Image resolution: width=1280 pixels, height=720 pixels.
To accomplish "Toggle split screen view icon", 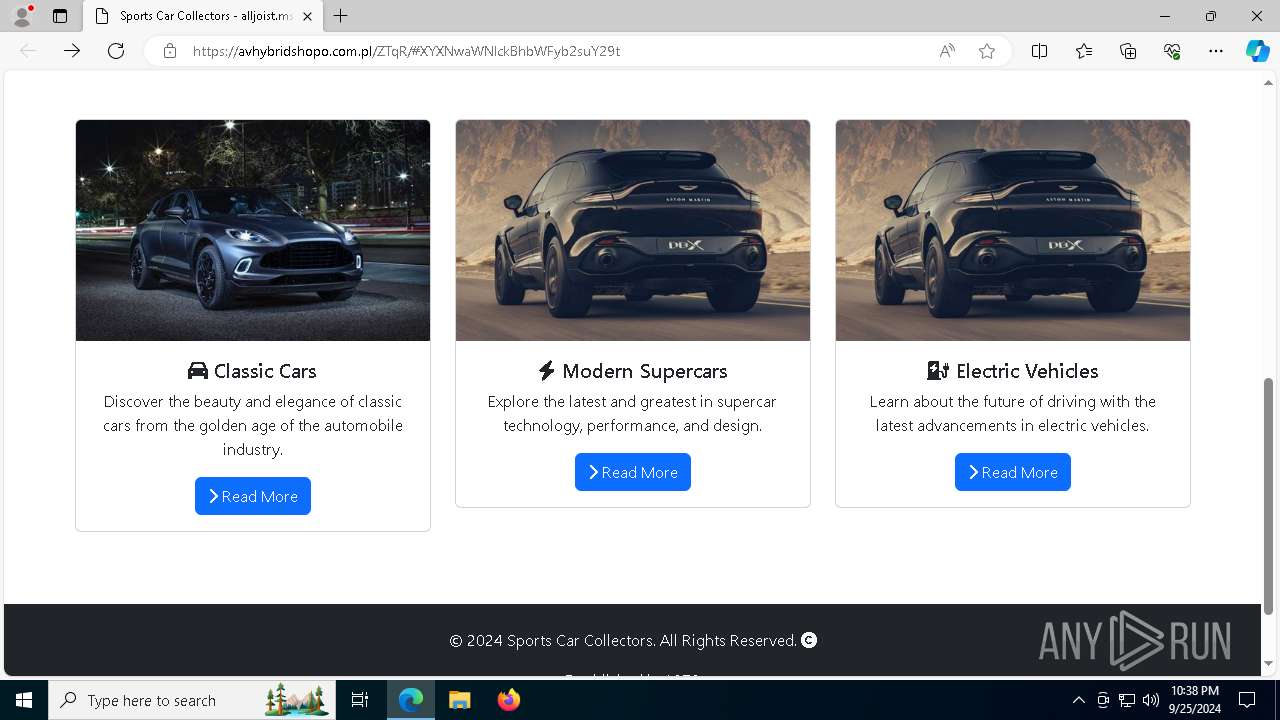I will 1039,51.
